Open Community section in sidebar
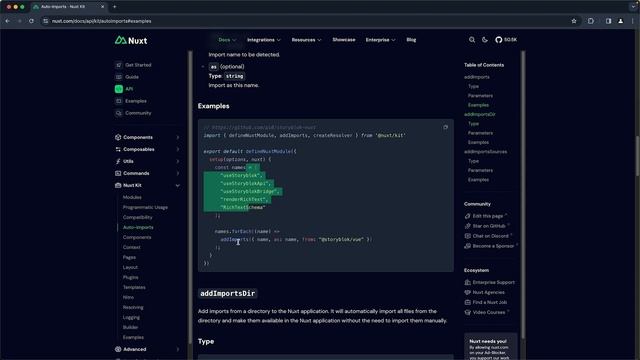The image size is (640, 360). [133, 113]
